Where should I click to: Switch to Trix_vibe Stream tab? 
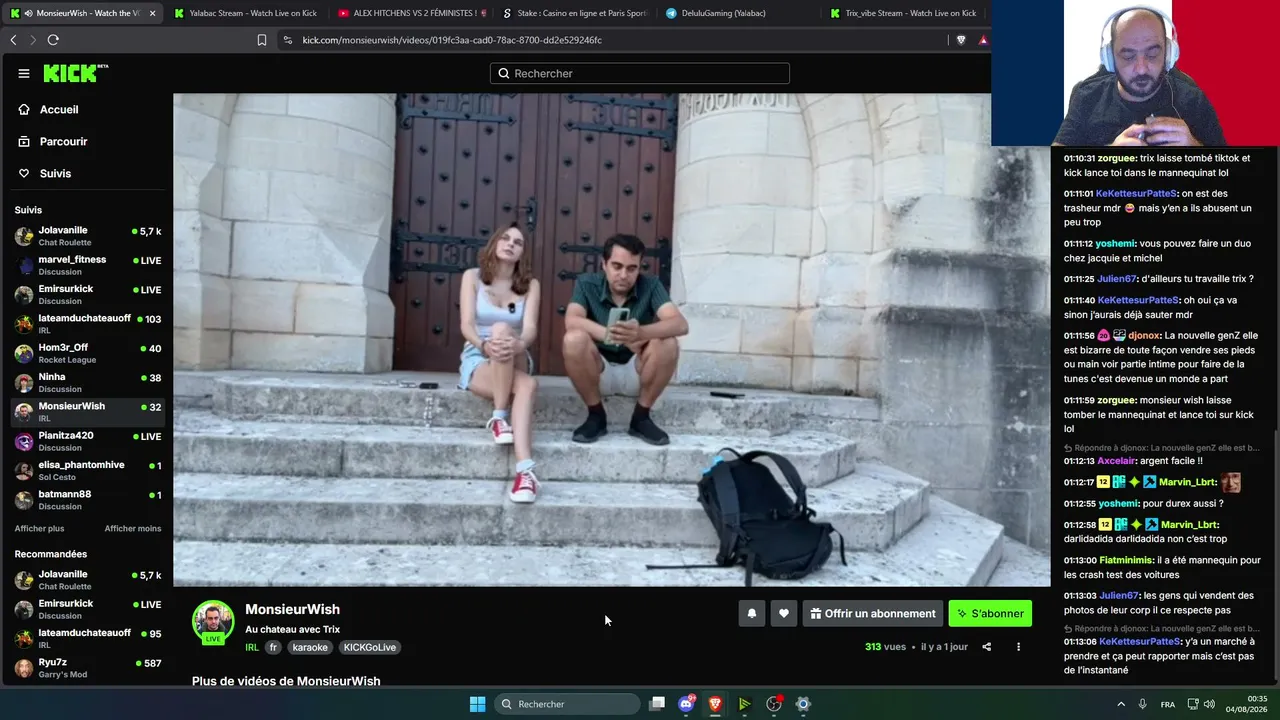(x=903, y=13)
